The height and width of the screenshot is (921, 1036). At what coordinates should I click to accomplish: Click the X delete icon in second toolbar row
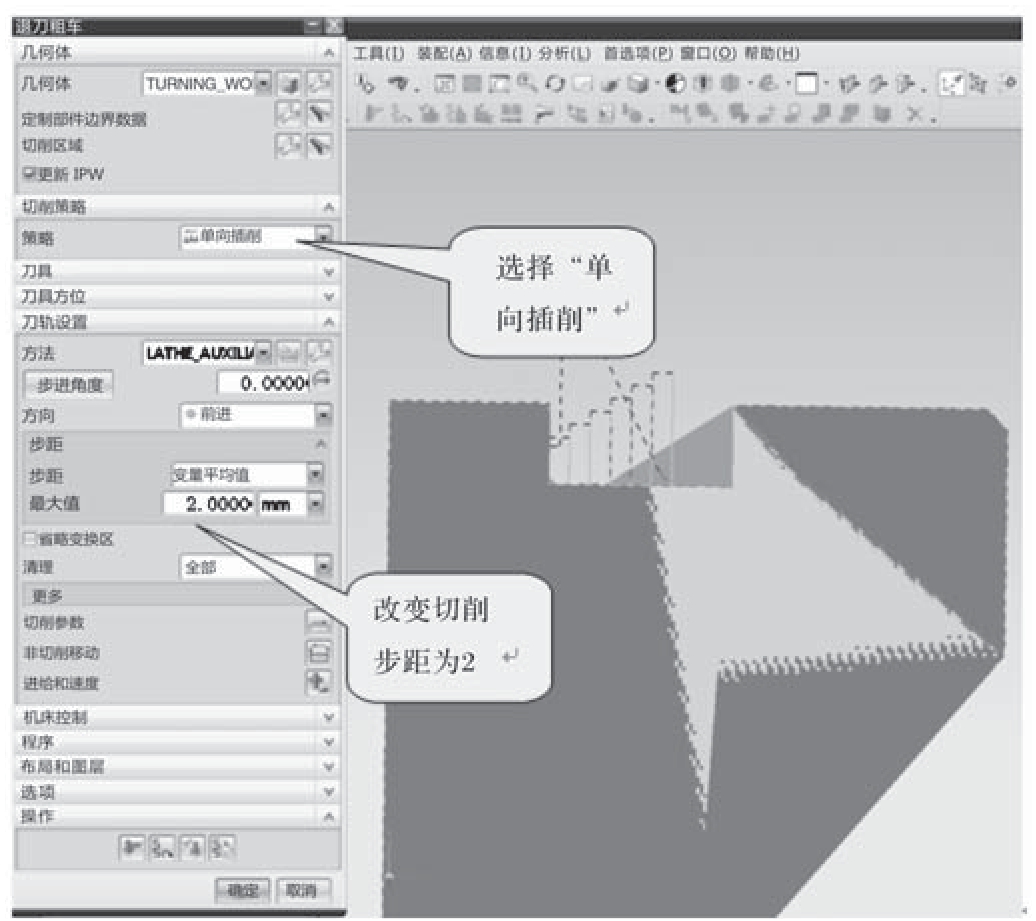pos(914,115)
